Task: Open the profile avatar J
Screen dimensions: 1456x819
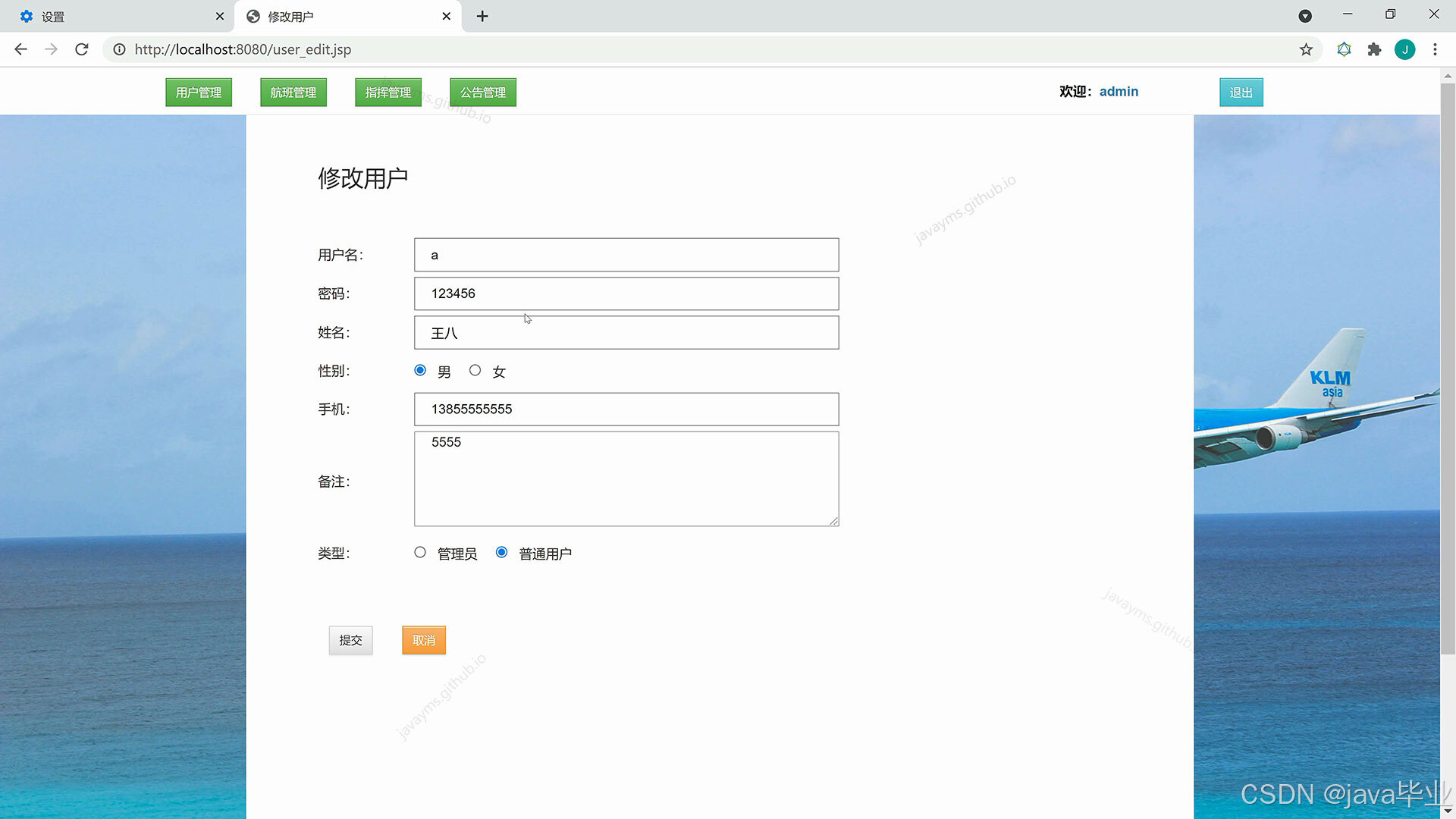Action: [x=1404, y=49]
